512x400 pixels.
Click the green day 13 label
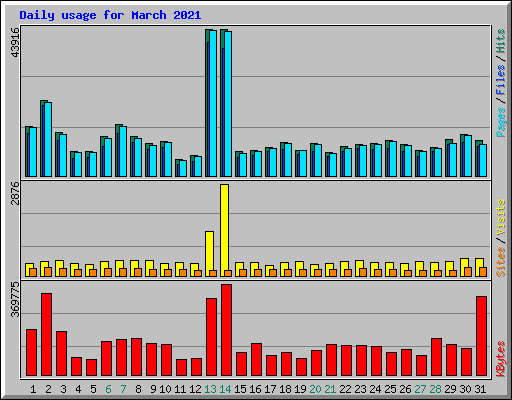click(210, 389)
